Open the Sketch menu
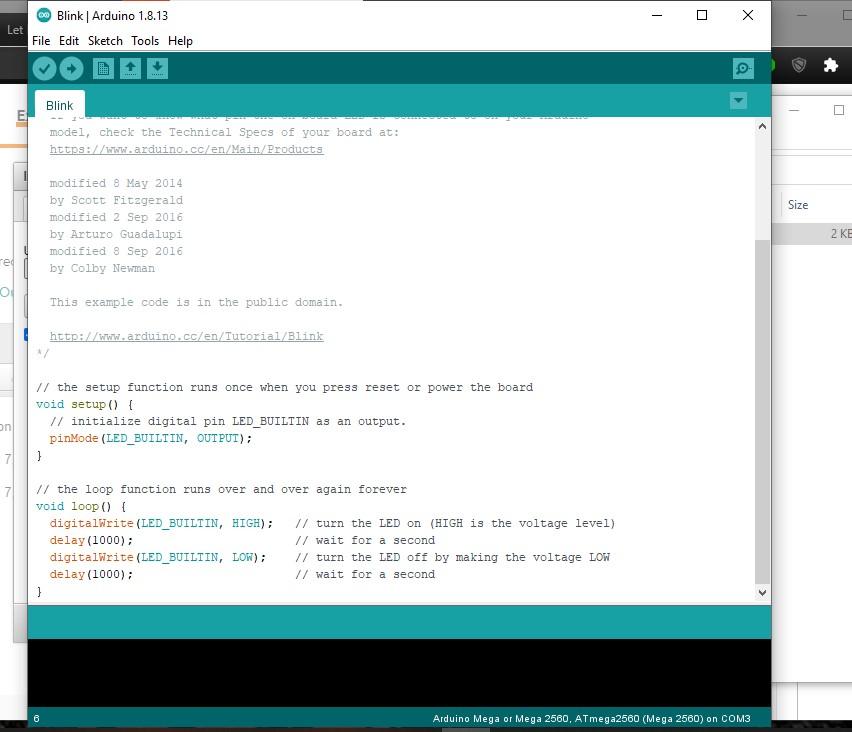 tap(104, 41)
